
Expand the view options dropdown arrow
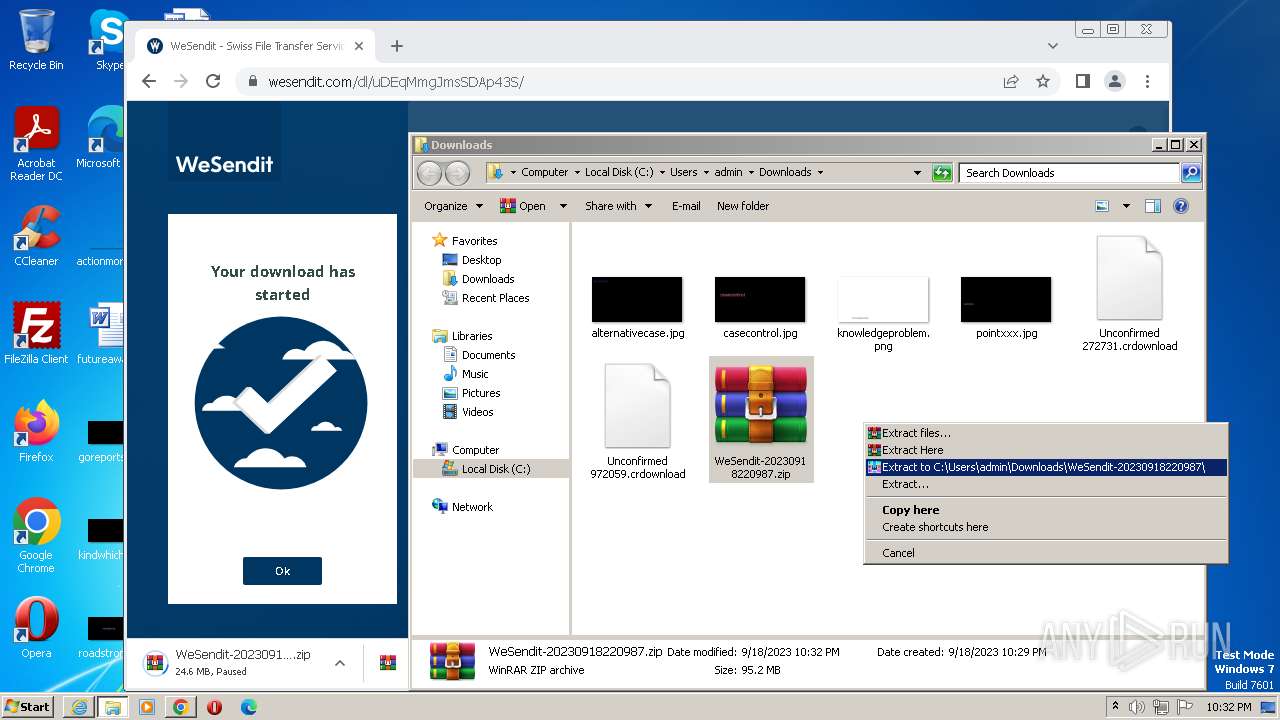1126,206
